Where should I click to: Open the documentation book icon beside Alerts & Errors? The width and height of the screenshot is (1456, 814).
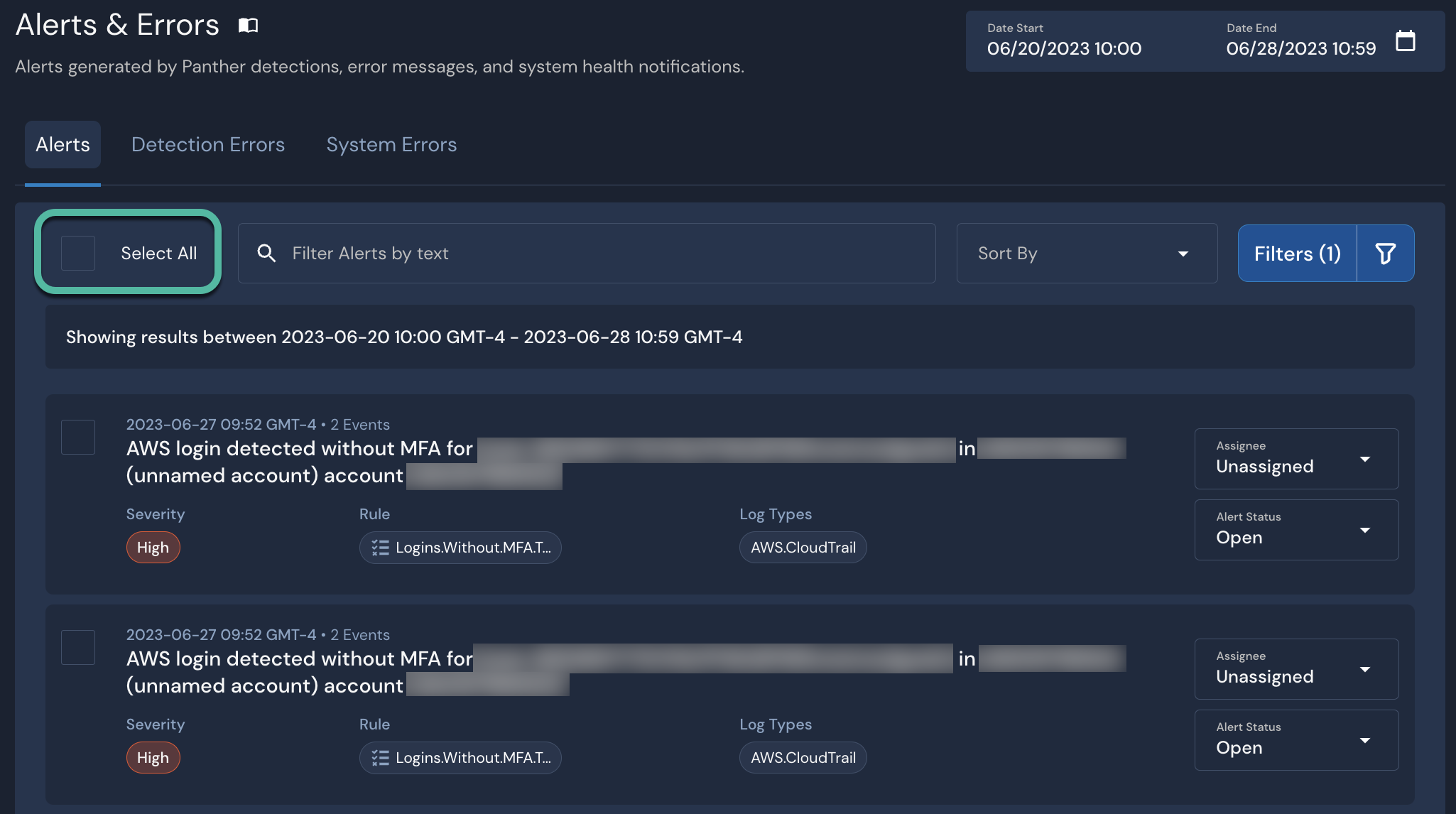click(247, 26)
